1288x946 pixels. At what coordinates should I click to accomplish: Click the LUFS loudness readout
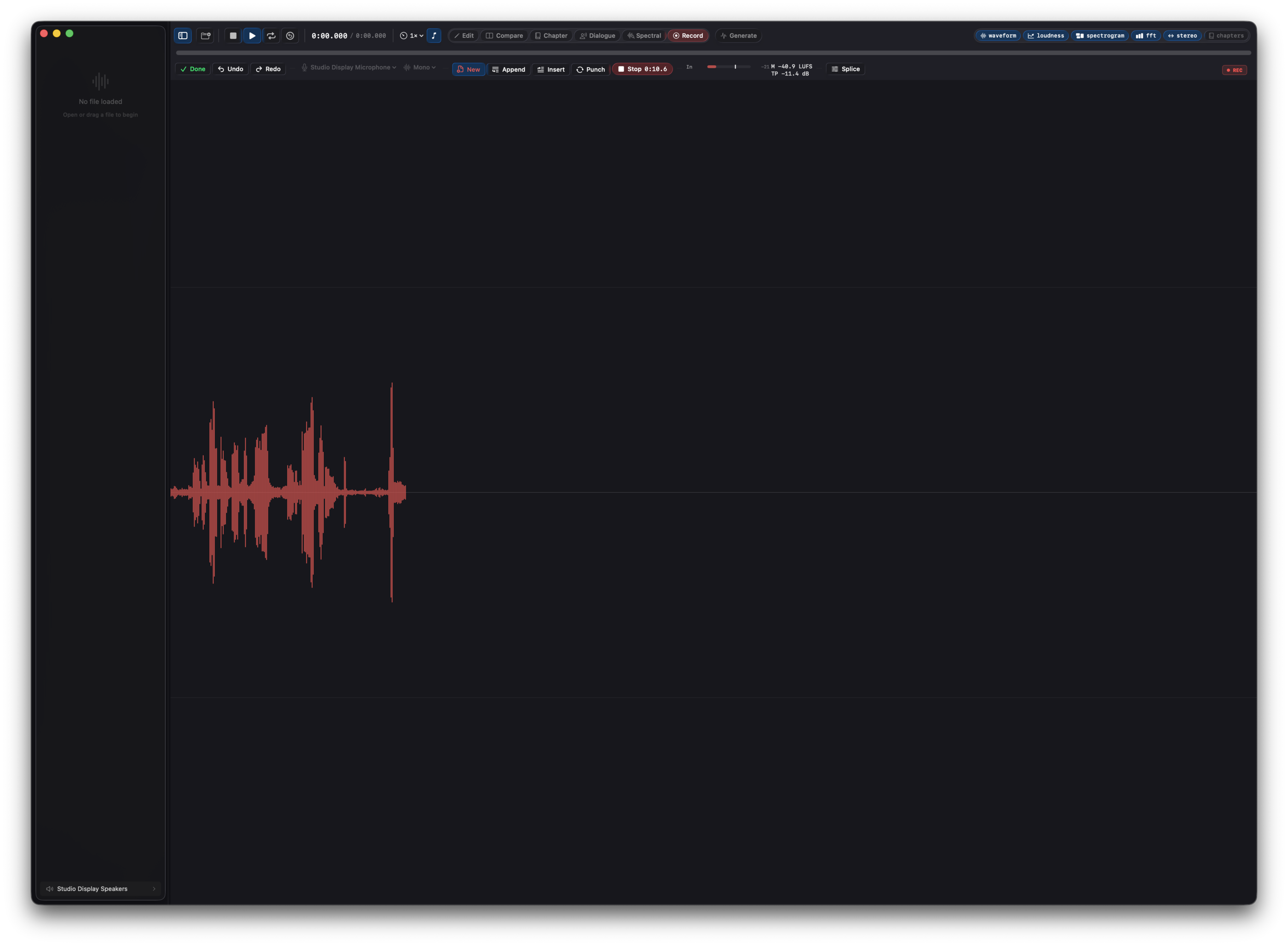[x=791, y=66]
